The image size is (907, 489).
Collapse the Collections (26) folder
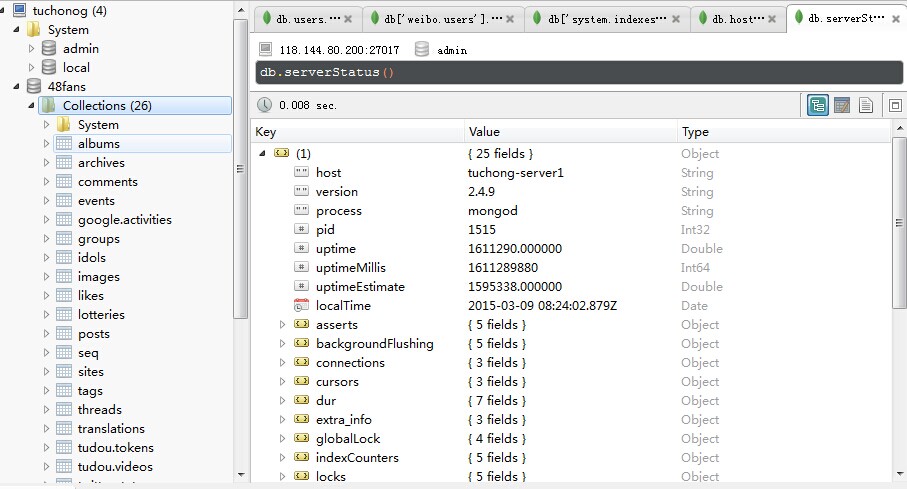(x=32, y=105)
